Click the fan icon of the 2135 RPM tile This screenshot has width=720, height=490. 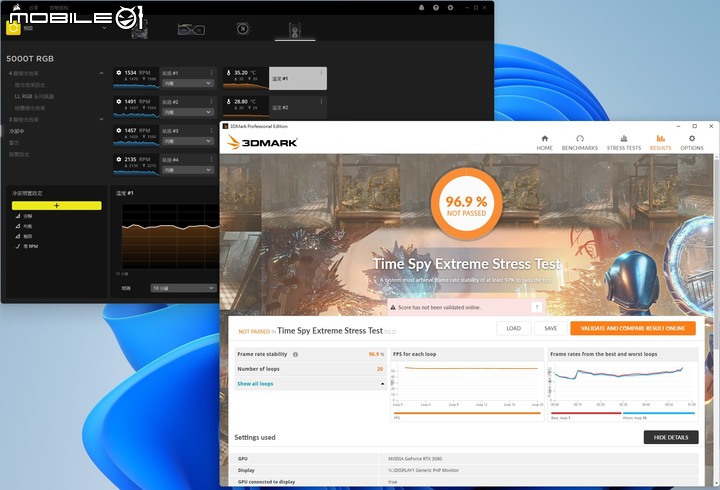[119, 159]
